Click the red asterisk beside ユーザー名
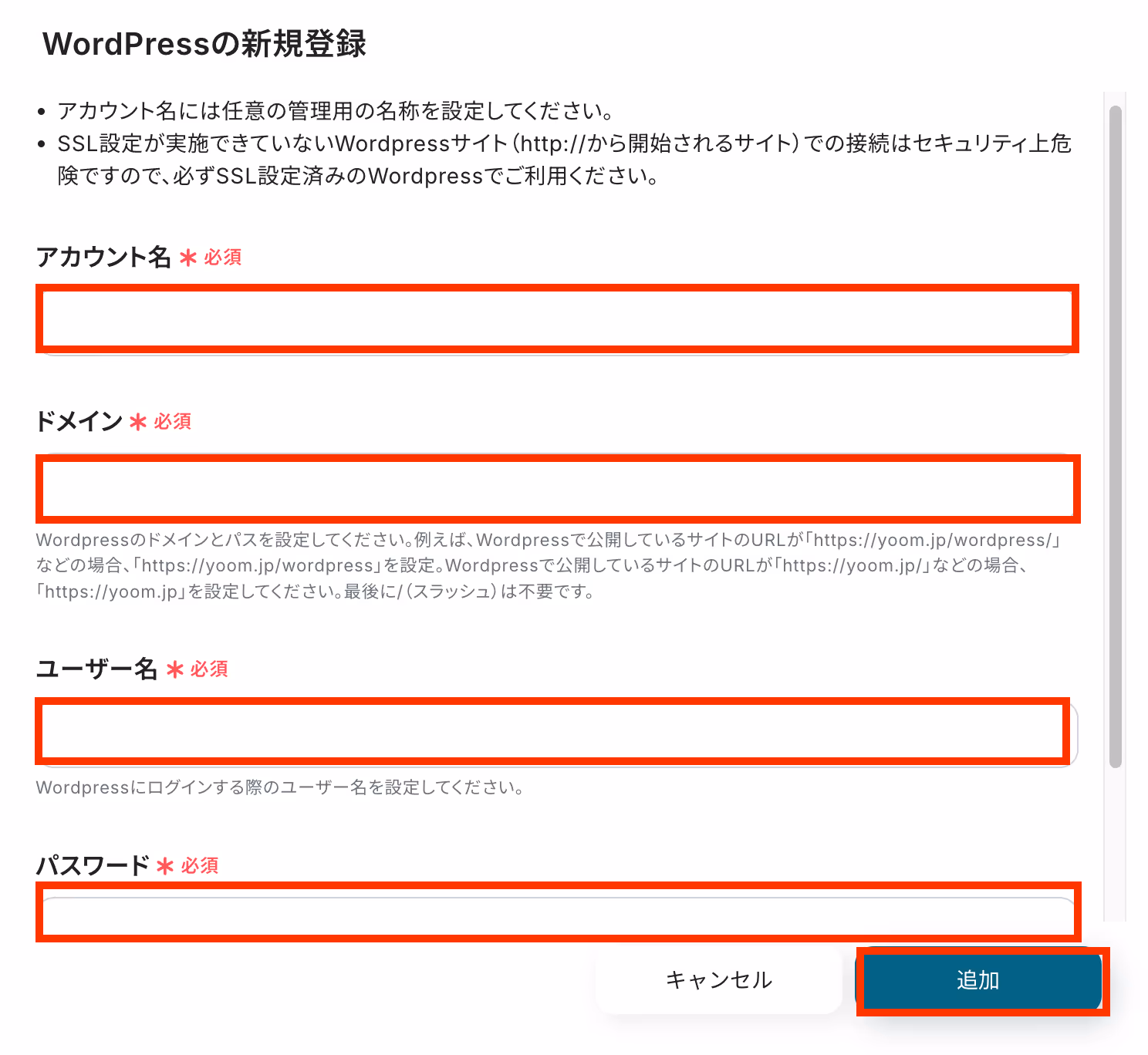Screen dimensions: 1148x1055 pos(174,669)
